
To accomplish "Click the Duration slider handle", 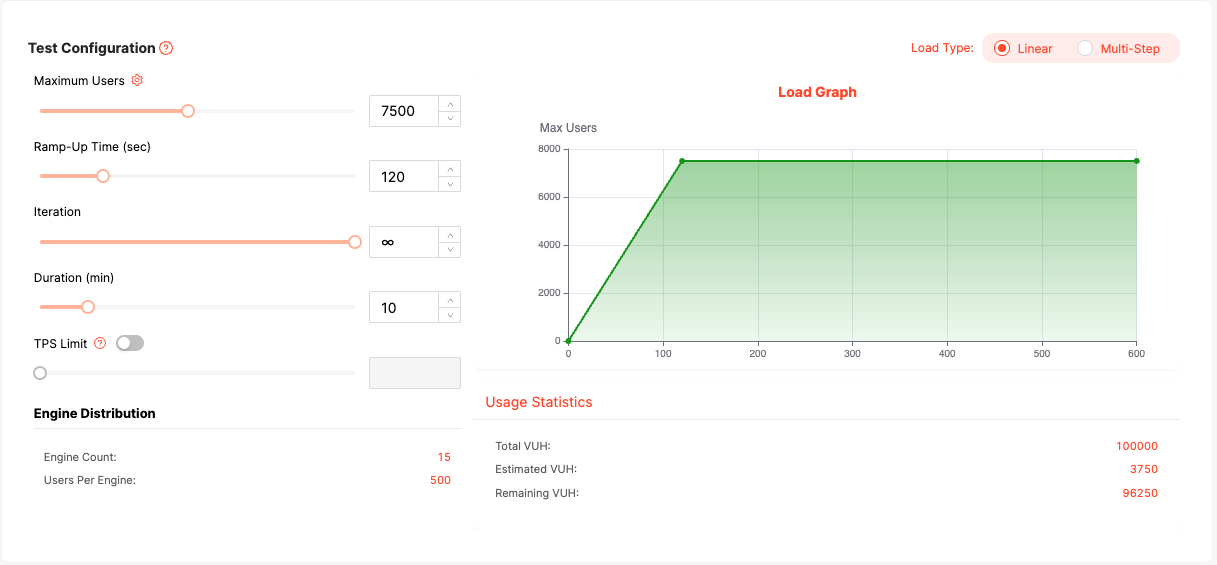I will 88,307.
